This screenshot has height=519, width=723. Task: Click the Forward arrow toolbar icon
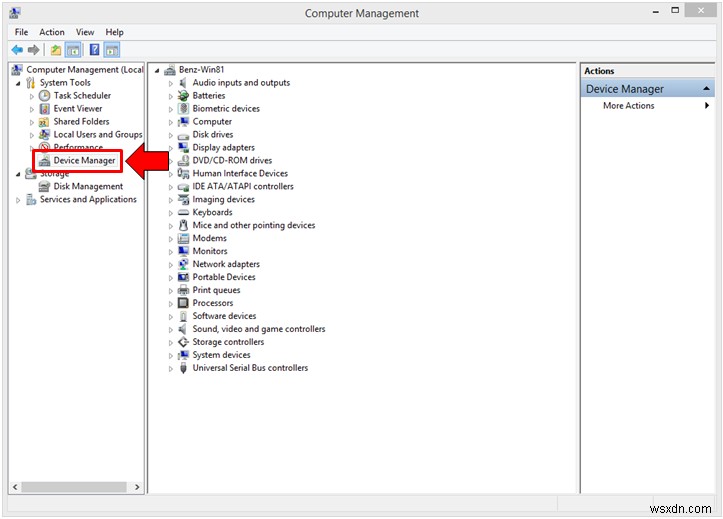coord(33,50)
